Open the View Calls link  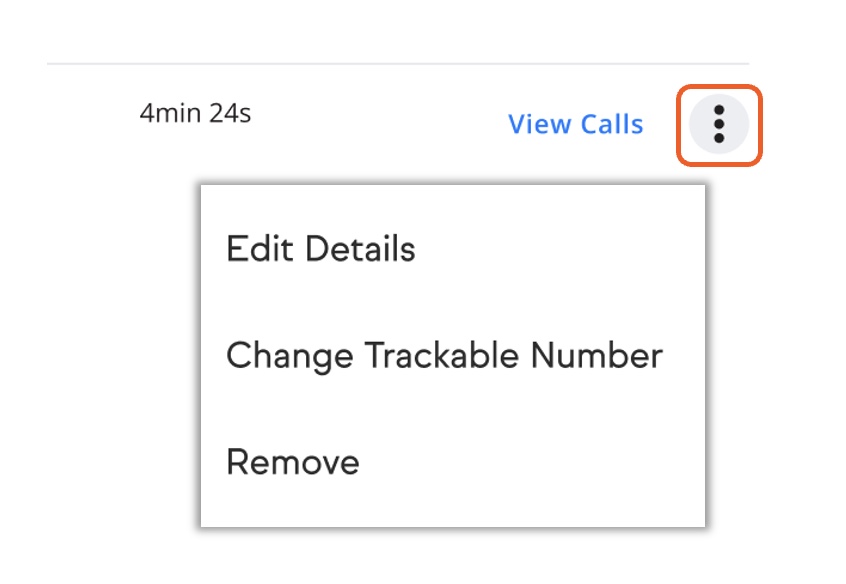(575, 125)
